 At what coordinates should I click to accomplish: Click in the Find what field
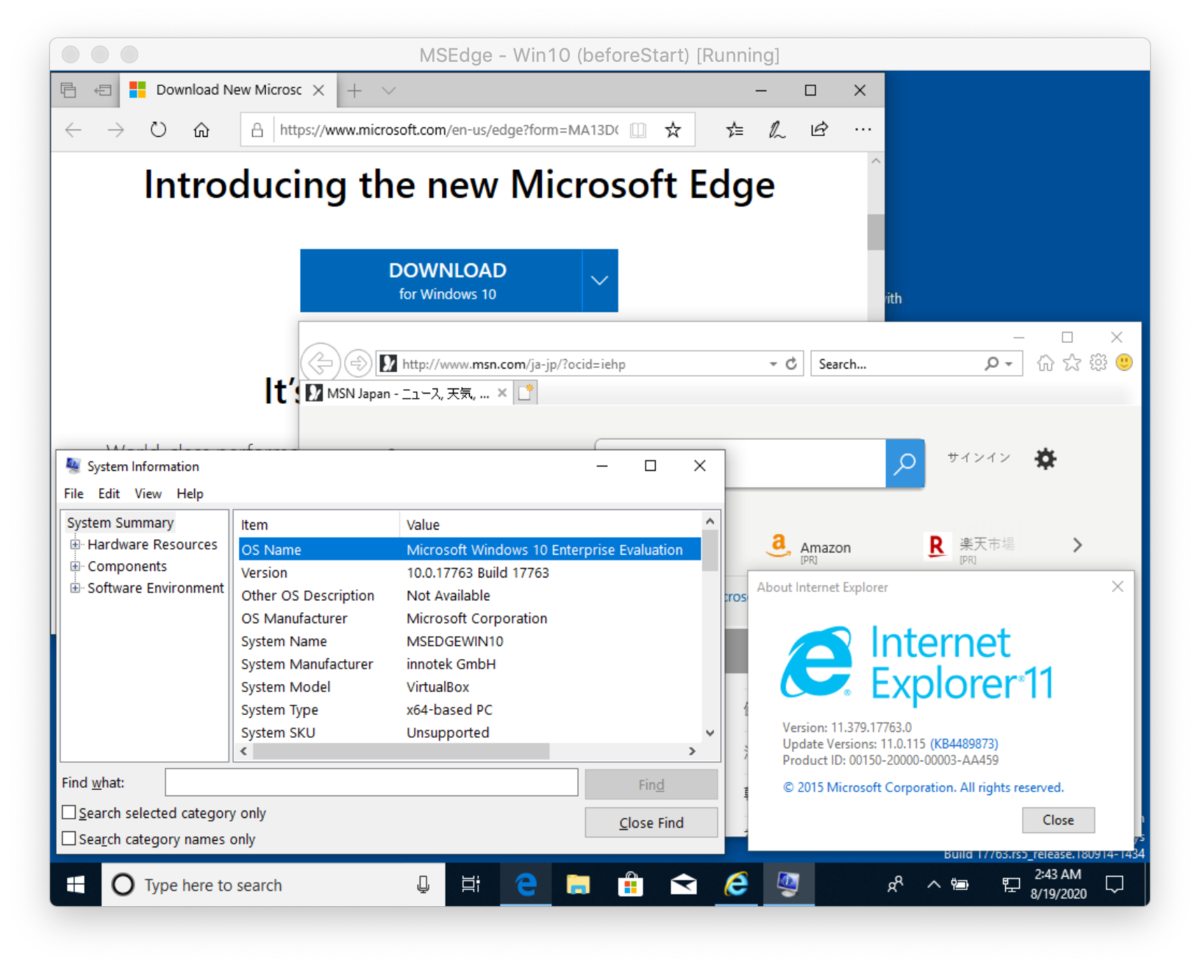pos(371,783)
